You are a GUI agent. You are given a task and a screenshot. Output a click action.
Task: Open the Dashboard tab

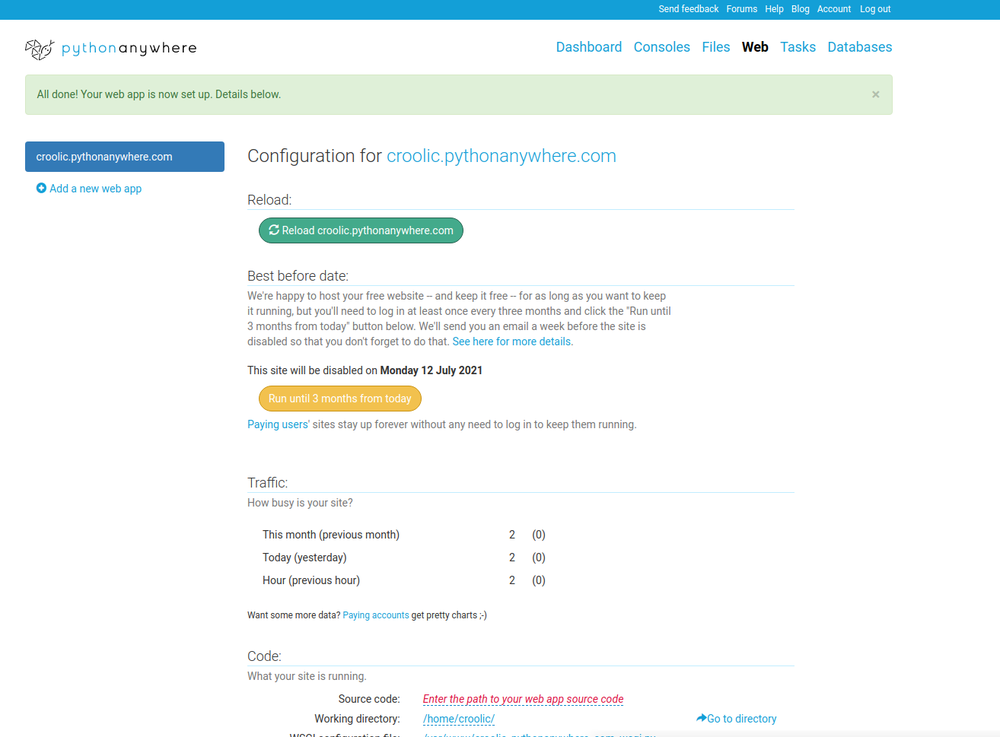[589, 47]
